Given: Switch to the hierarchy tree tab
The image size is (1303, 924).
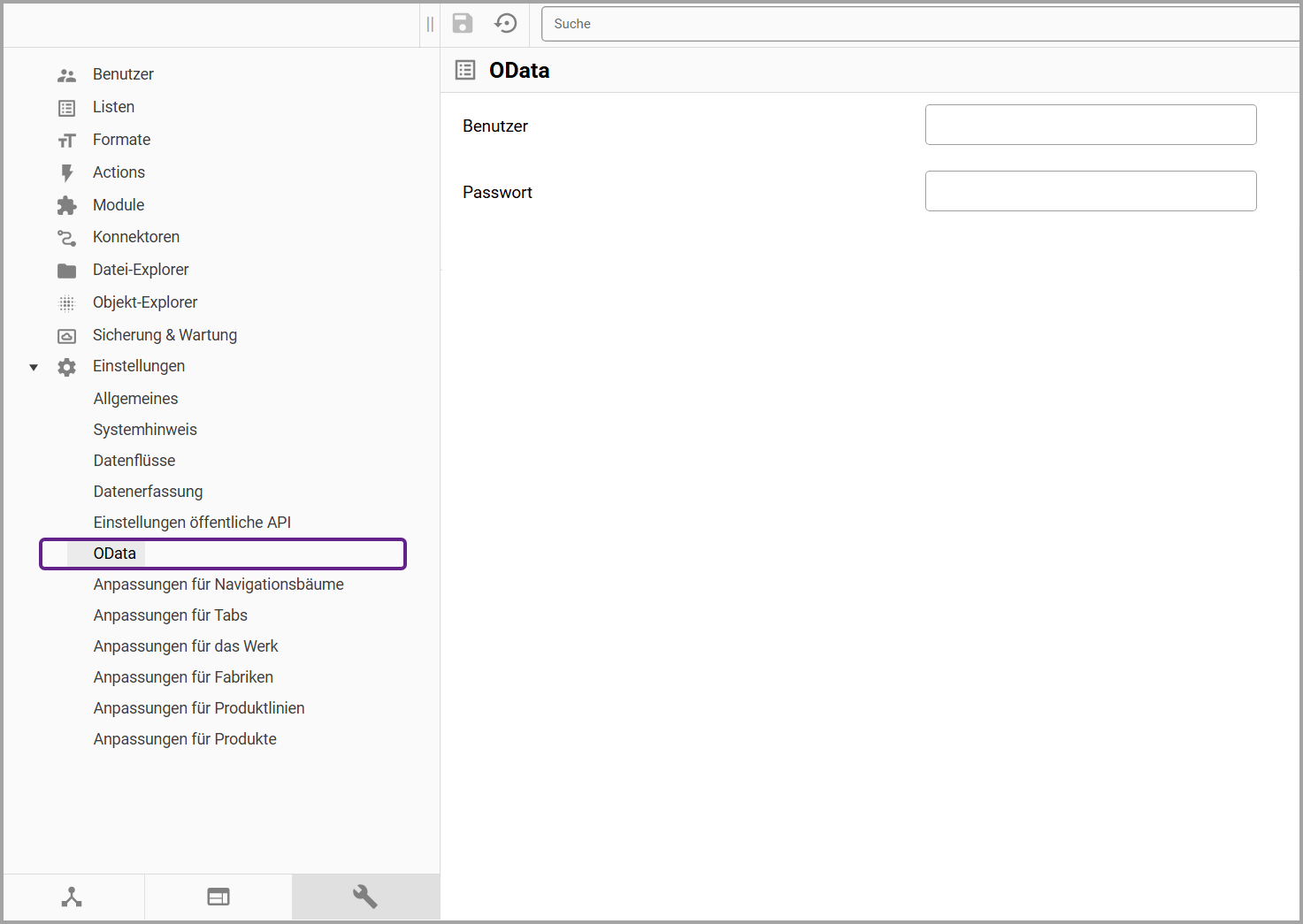Looking at the screenshot, I should pyautogui.click(x=72, y=897).
